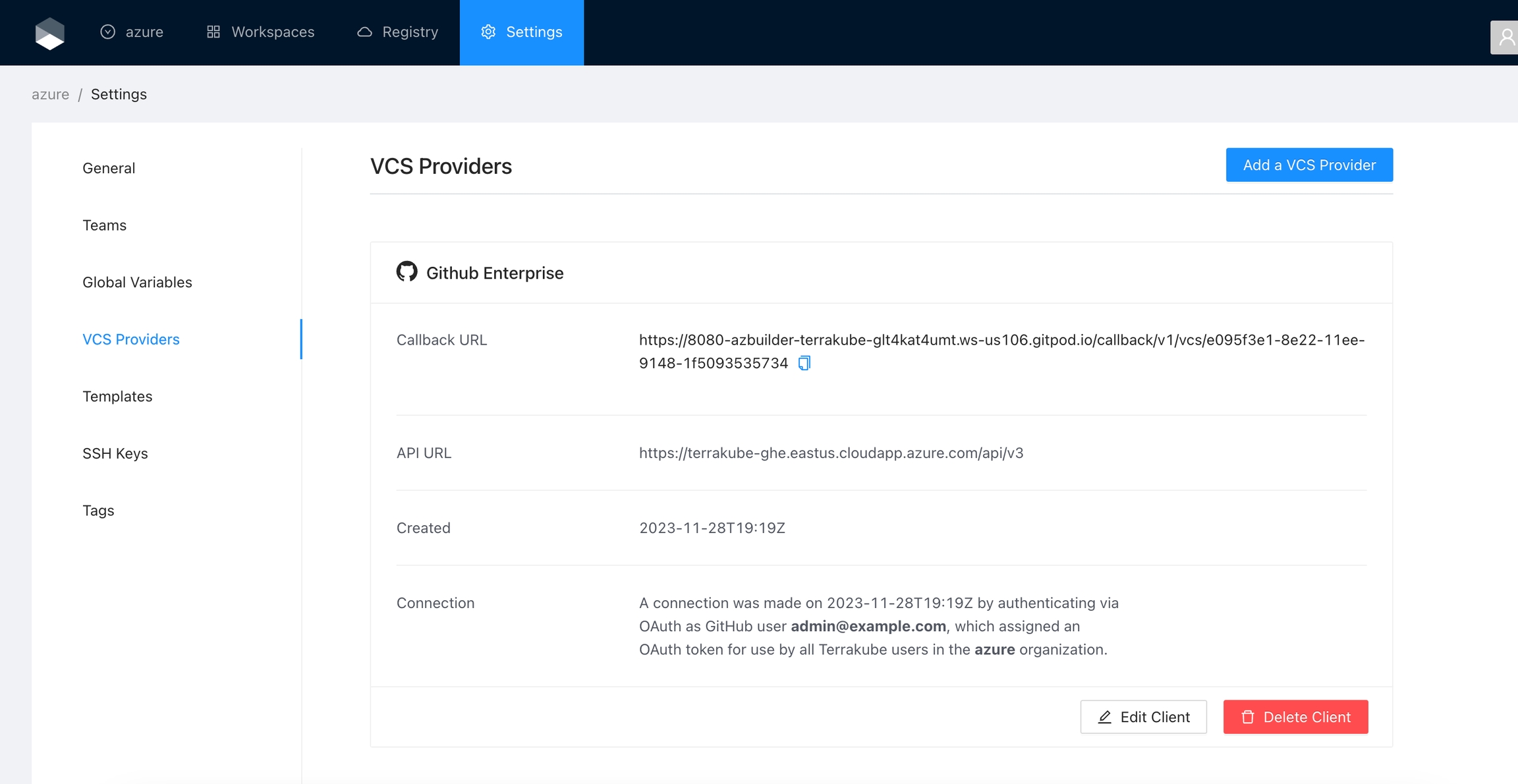Screen dimensions: 1518x784
Task: Copy the Callback URL with copy icon
Action: point(804,363)
